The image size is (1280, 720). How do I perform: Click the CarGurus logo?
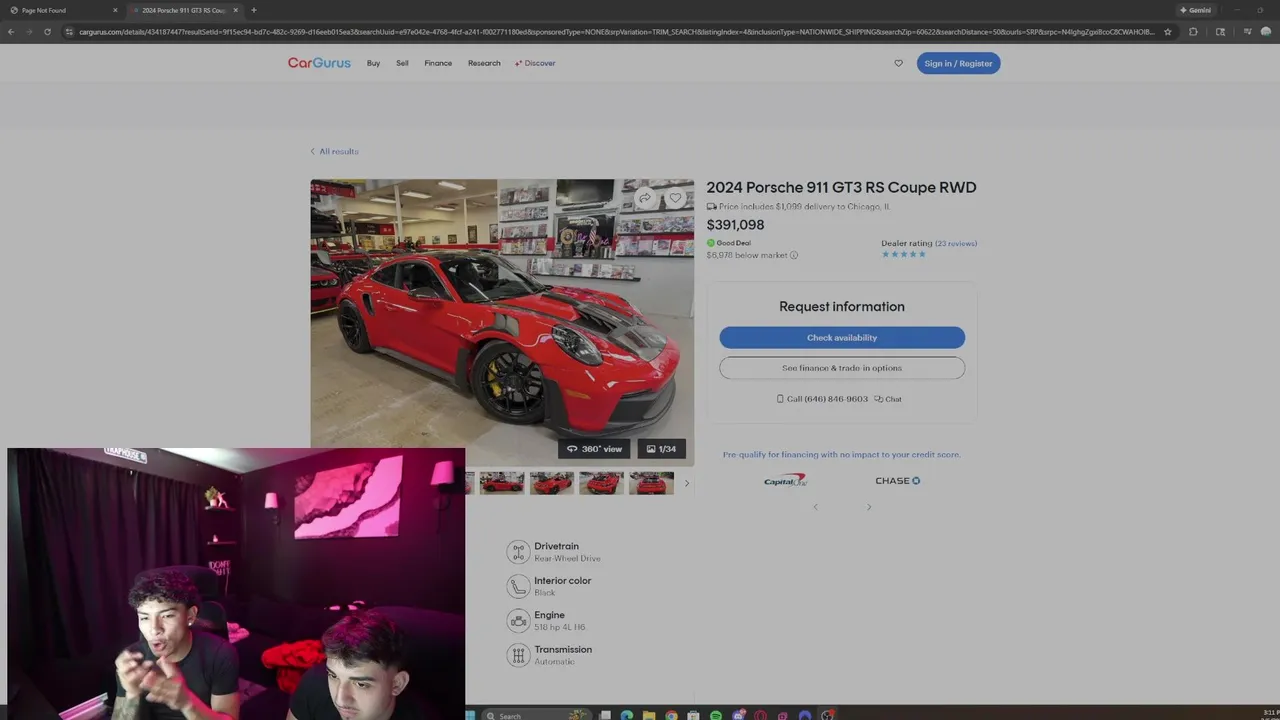click(319, 63)
